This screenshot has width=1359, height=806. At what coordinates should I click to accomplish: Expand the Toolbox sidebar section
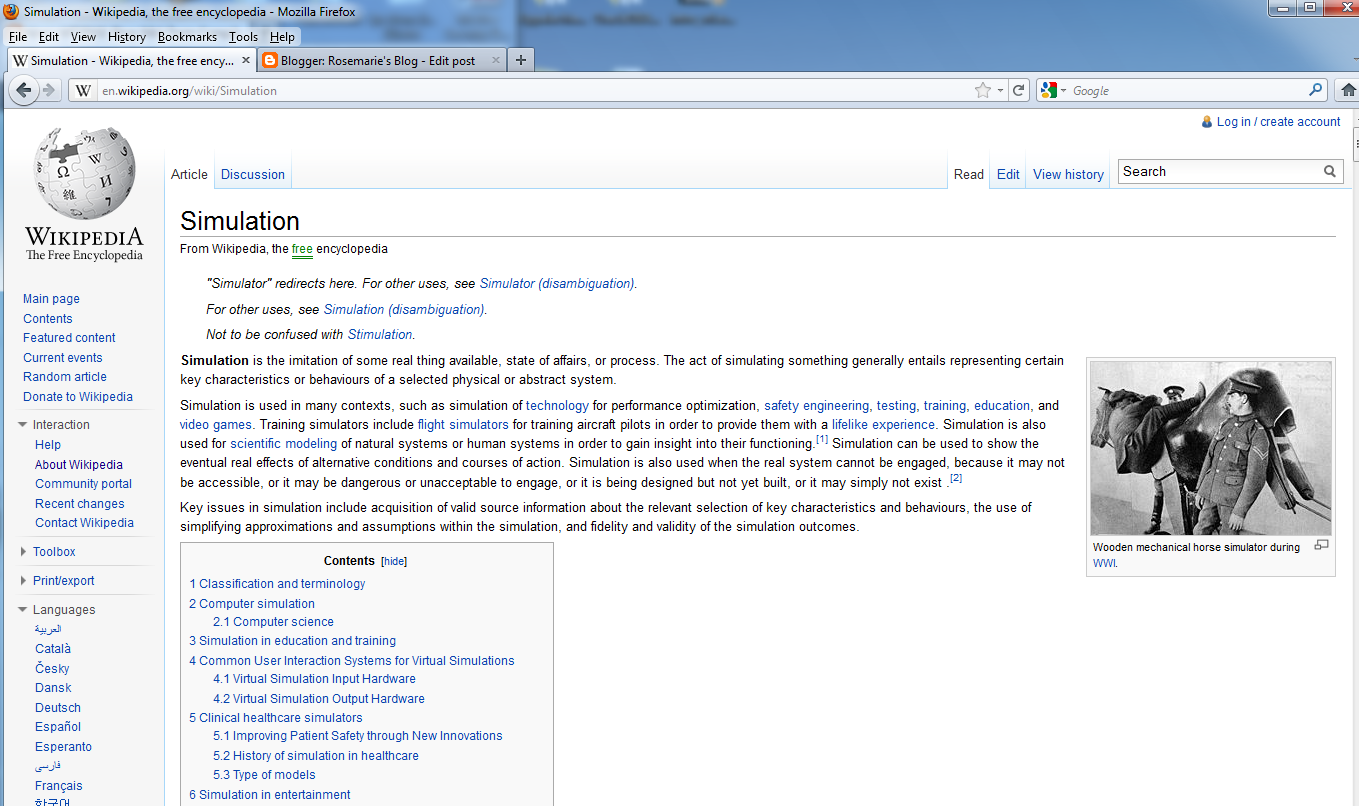(24, 552)
